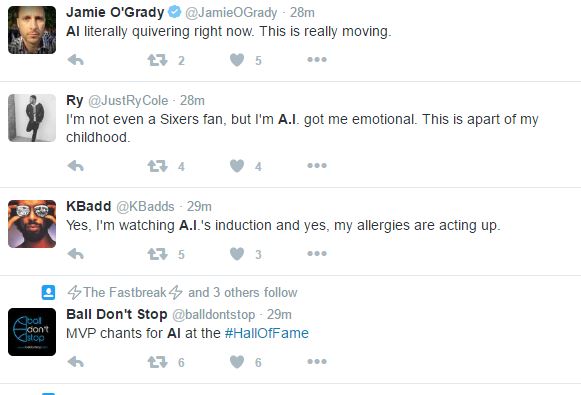Like KBadd's allergies tweet

(237, 254)
